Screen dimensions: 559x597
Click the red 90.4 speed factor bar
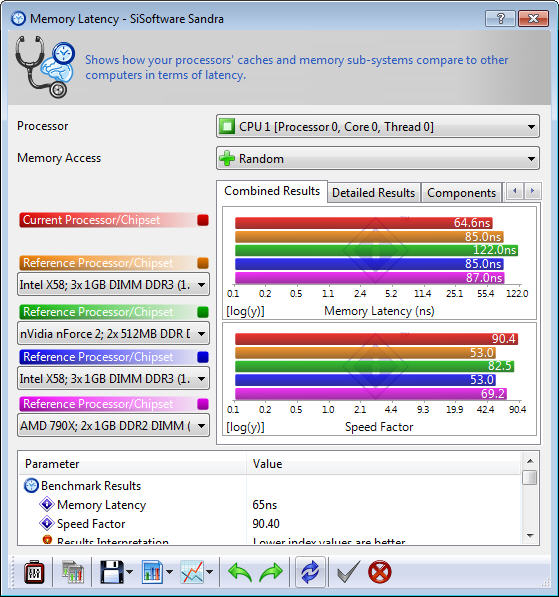377,338
